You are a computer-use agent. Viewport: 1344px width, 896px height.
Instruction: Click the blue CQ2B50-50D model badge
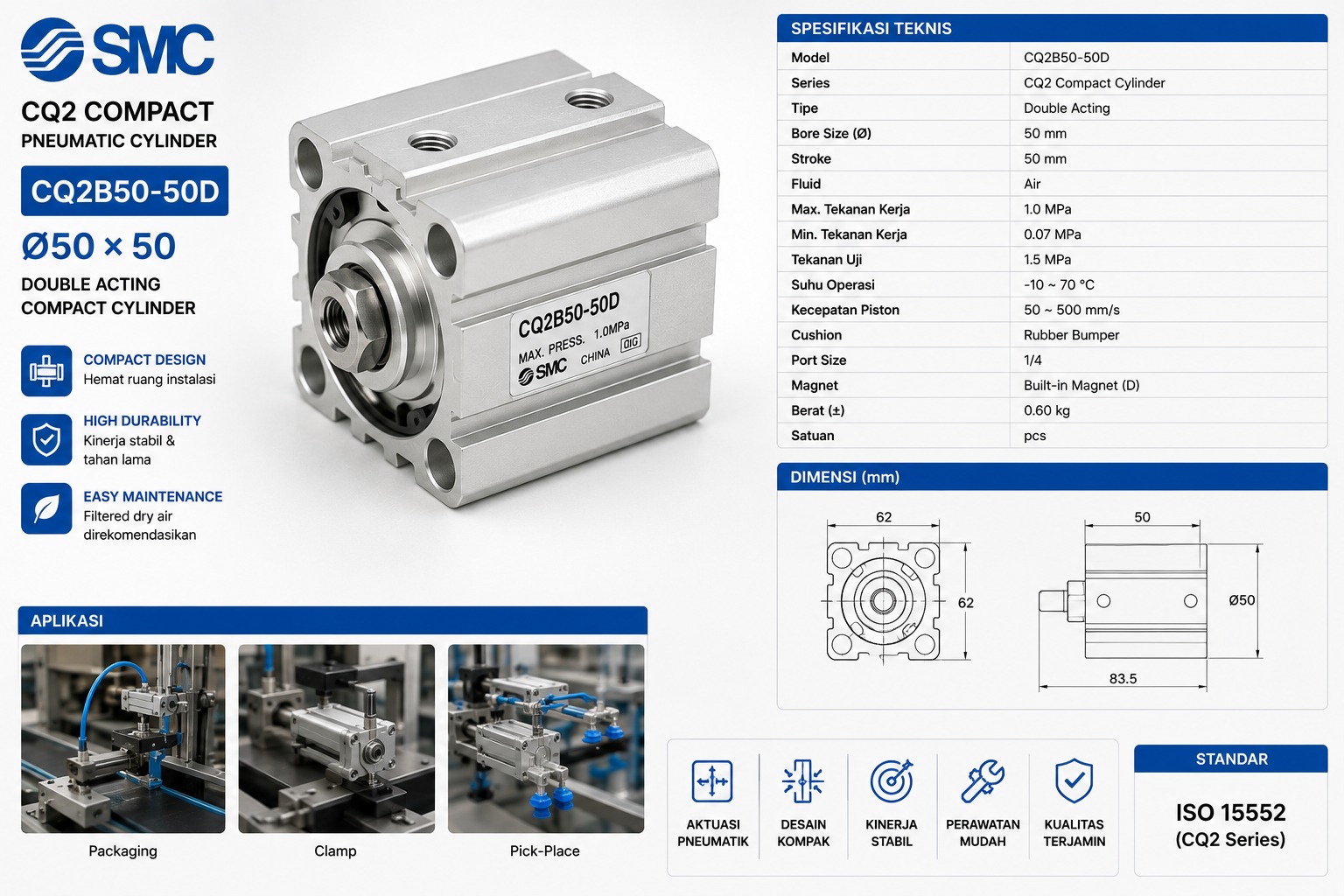tap(125, 191)
